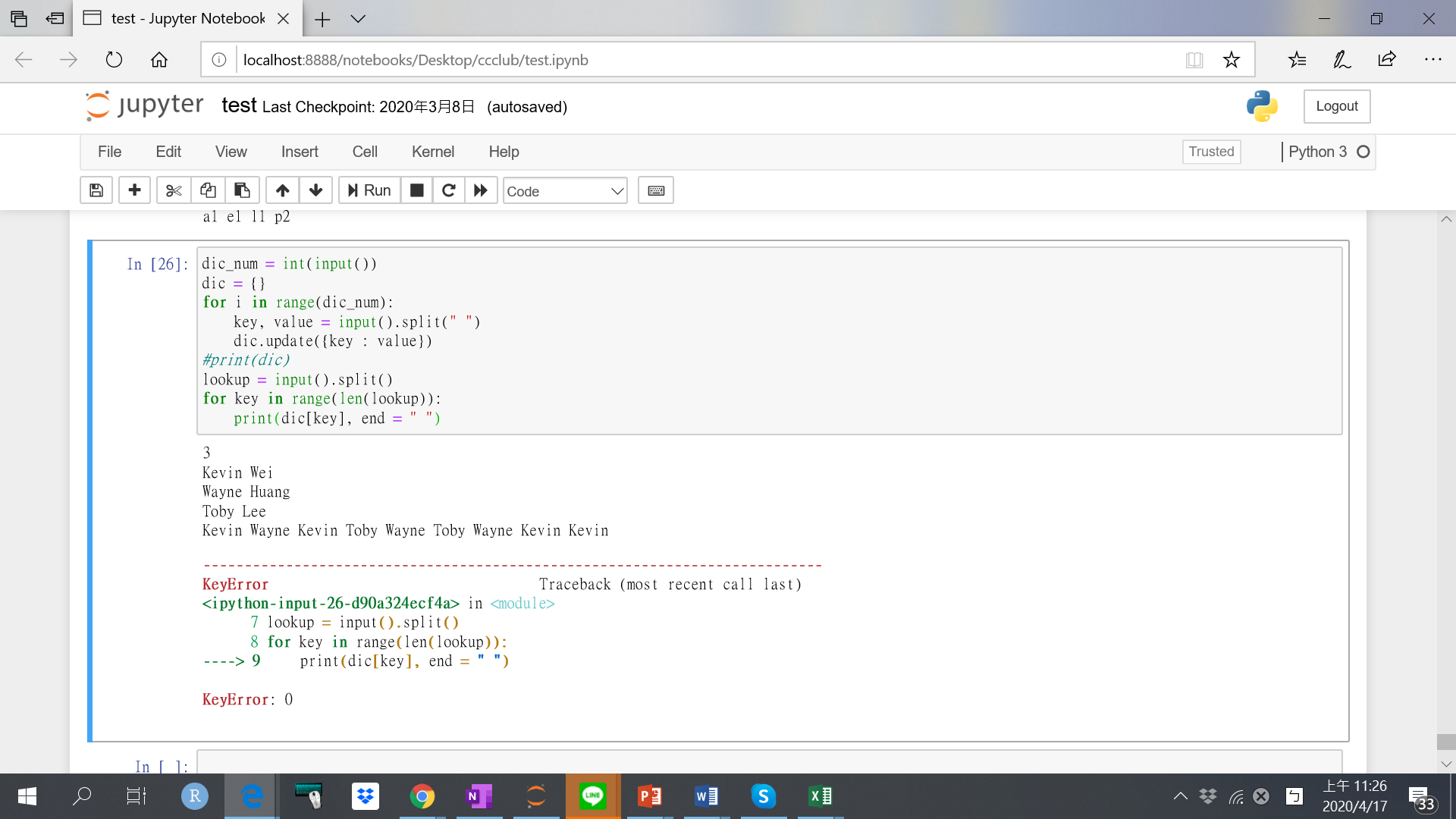Add this page to favorites via the star
Viewport: 1456px width, 819px height.
click(x=1232, y=60)
